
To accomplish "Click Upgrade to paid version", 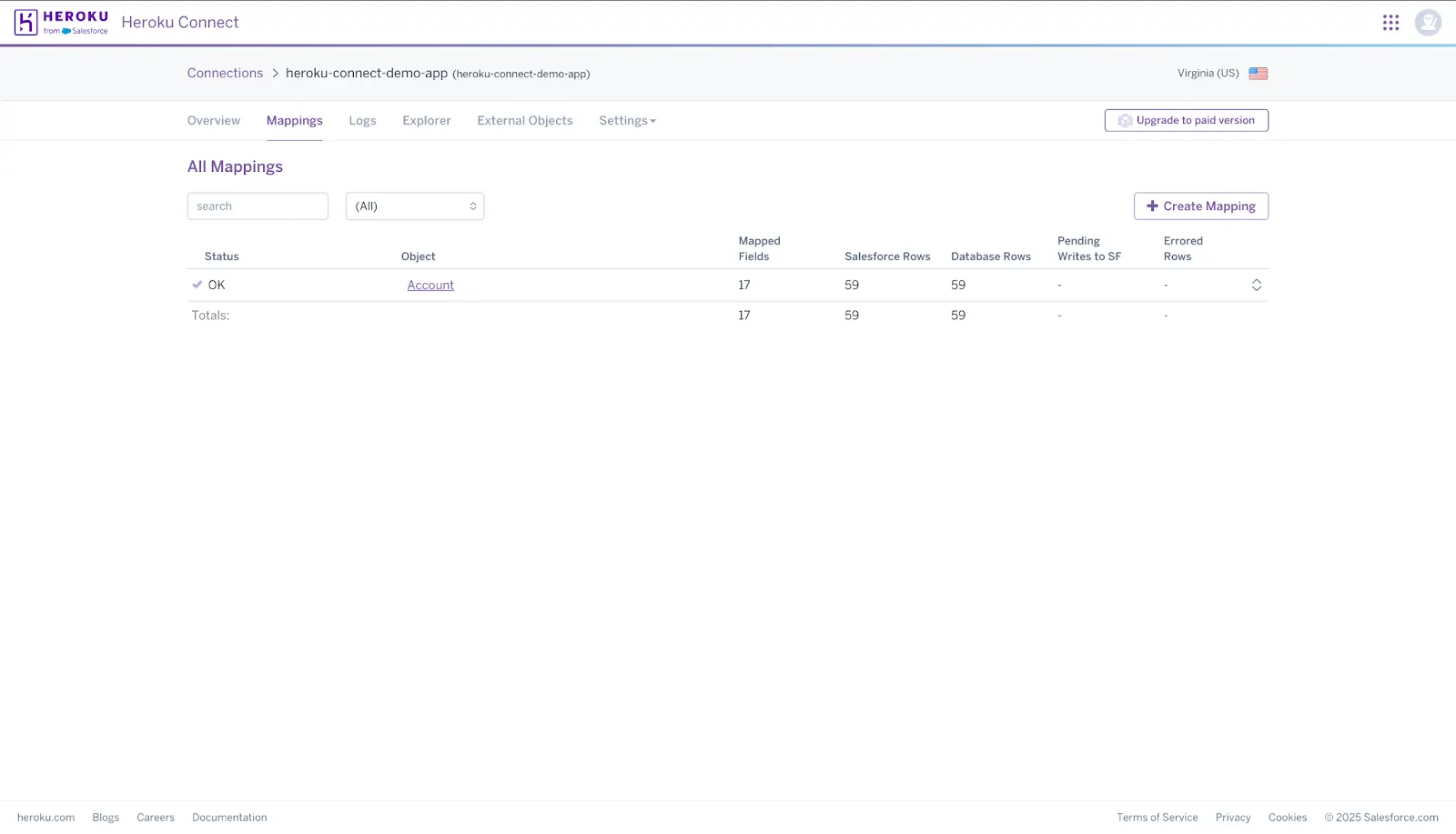I will pyautogui.click(x=1186, y=119).
